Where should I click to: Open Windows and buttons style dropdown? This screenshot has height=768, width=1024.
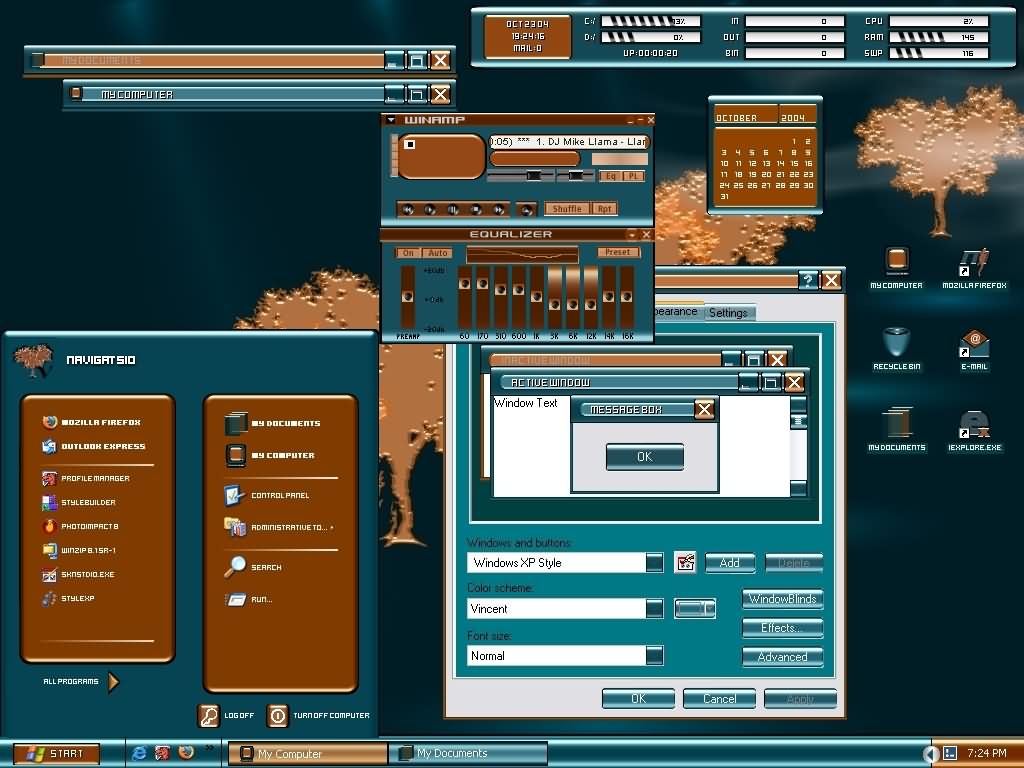654,562
